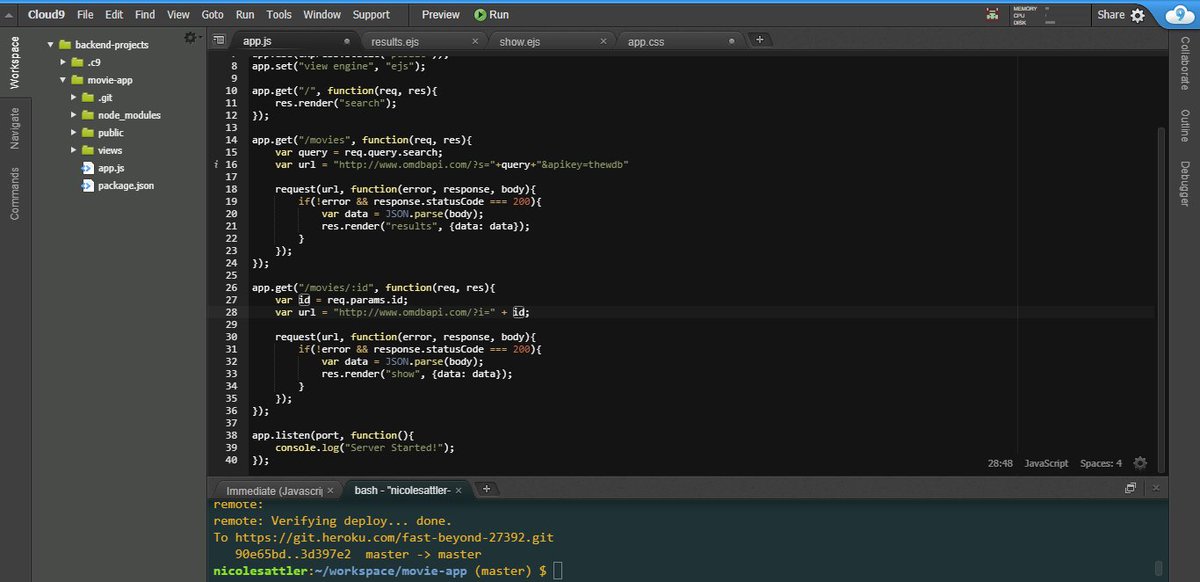
Task: Collapse the movie-app folder
Action: pos(63,80)
